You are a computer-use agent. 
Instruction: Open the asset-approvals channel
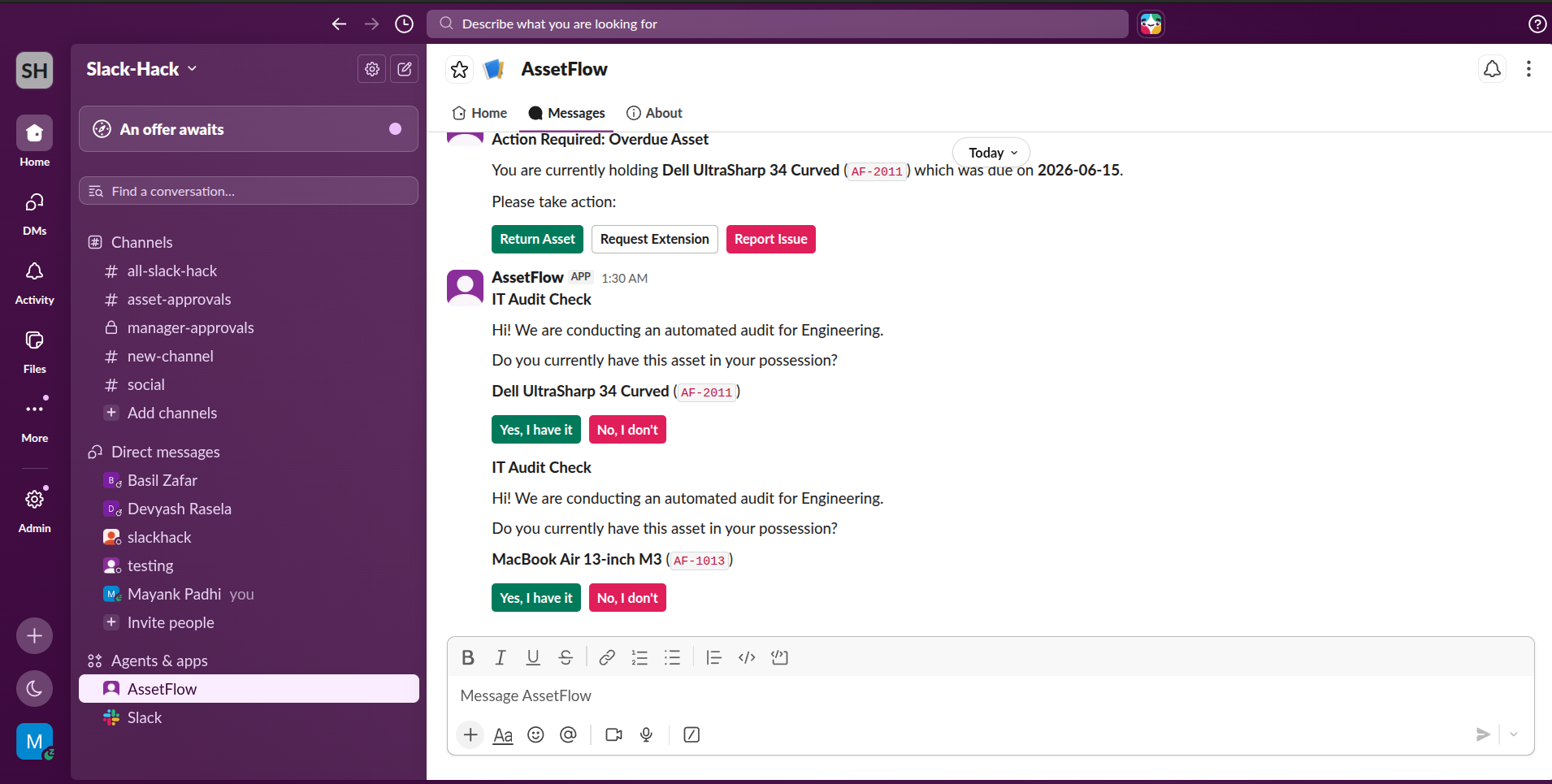tap(249, 299)
